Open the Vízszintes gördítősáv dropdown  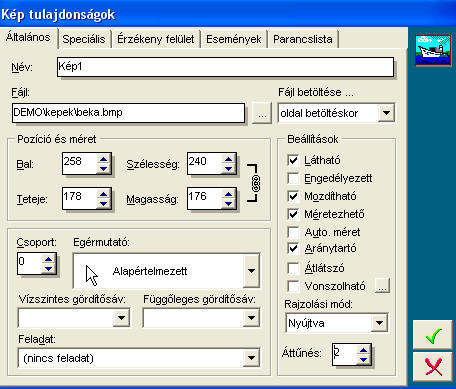[121, 318]
